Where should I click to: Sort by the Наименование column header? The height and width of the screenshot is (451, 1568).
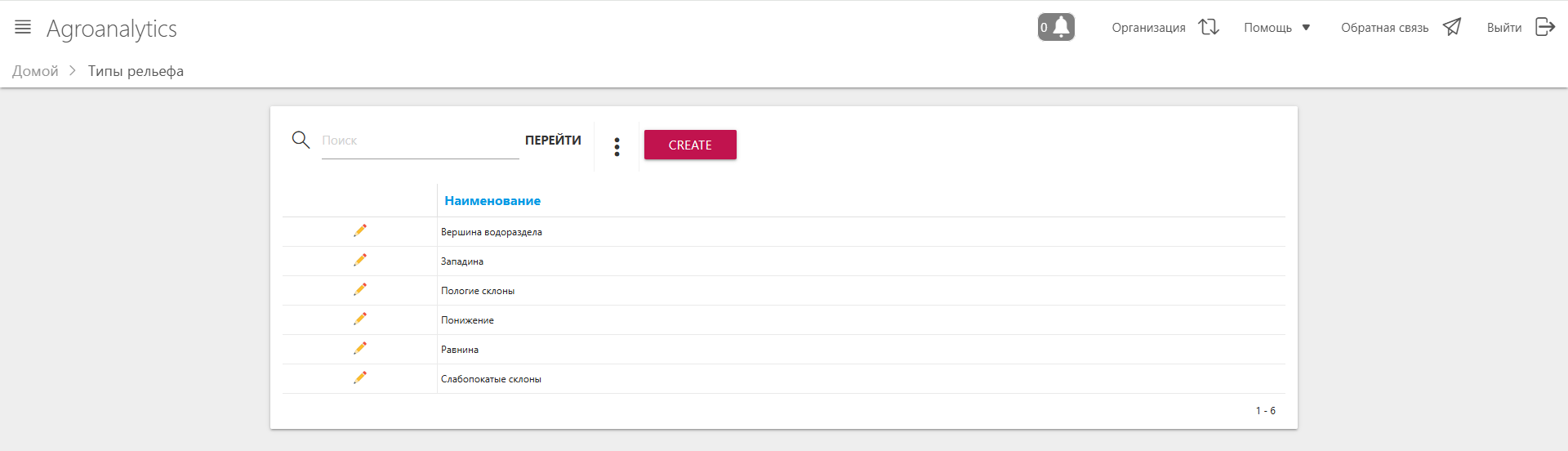tap(492, 201)
